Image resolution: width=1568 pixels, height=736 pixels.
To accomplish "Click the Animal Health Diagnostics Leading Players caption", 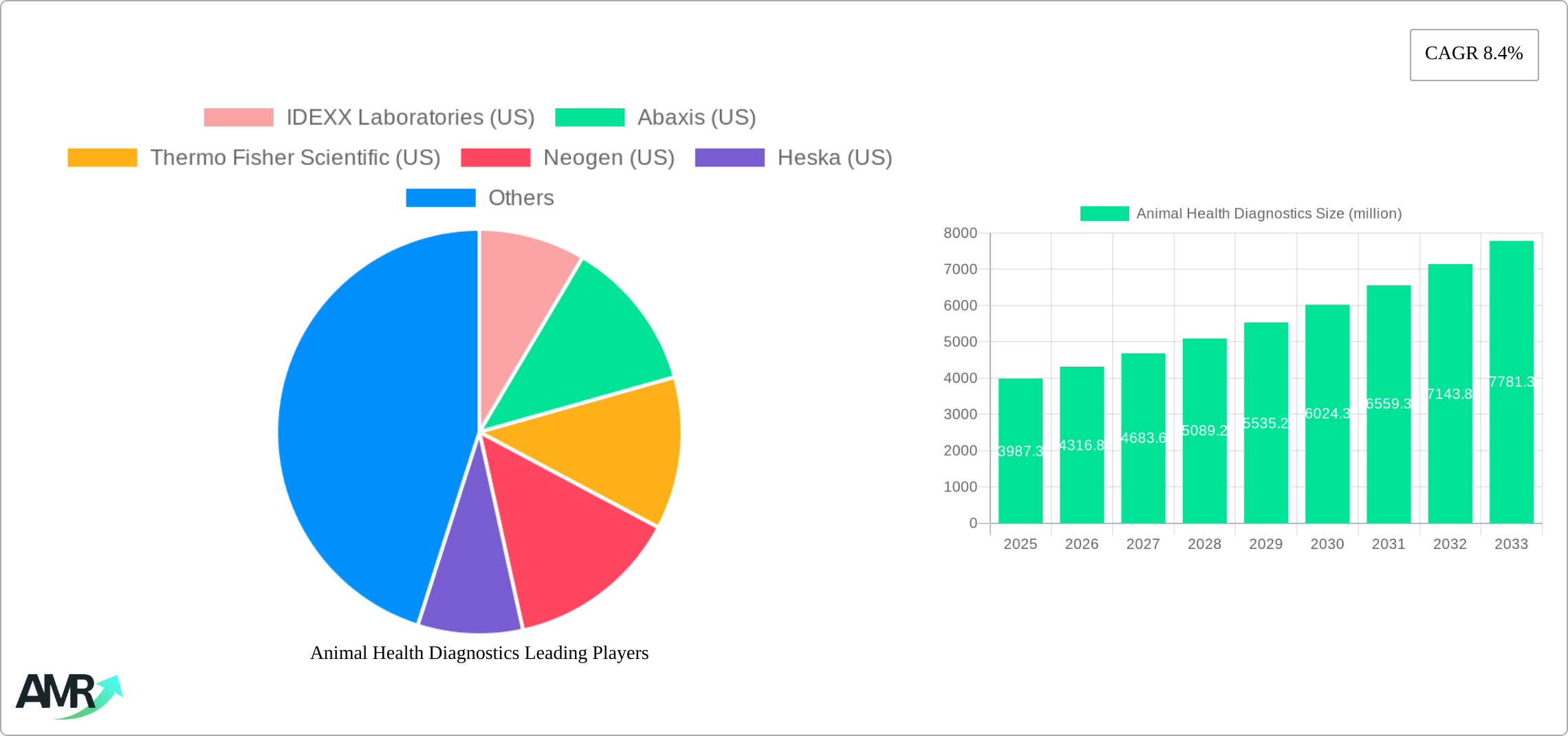I will pyautogui.click(x=479, y=653).
